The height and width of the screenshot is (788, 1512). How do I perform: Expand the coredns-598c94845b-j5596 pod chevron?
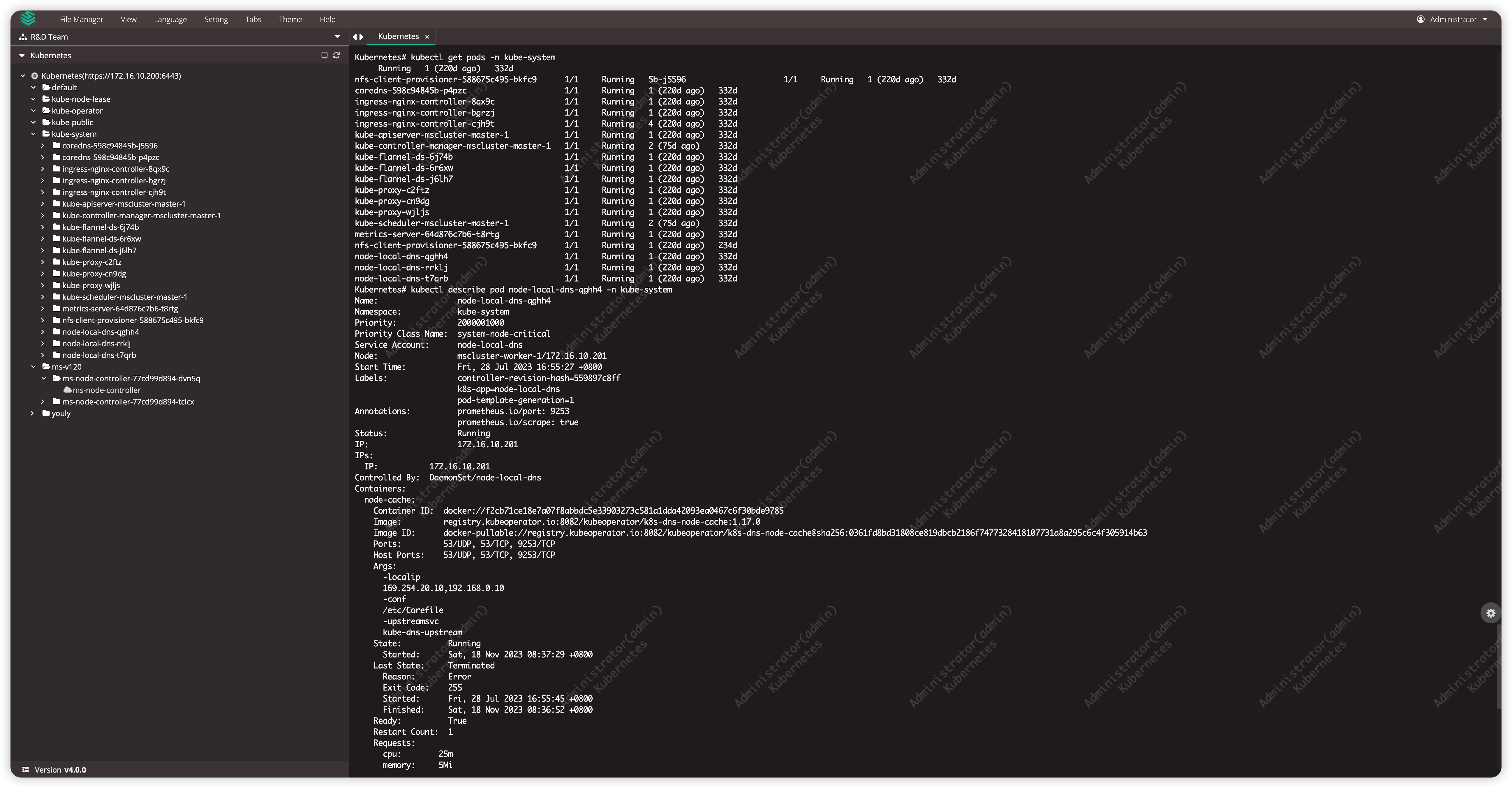[43, 146]
